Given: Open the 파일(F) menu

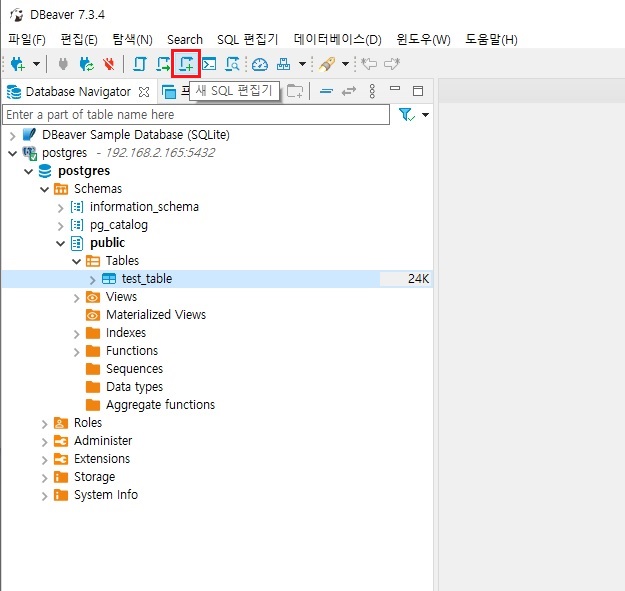Looking at the screenshot, I should coord(27,39).
